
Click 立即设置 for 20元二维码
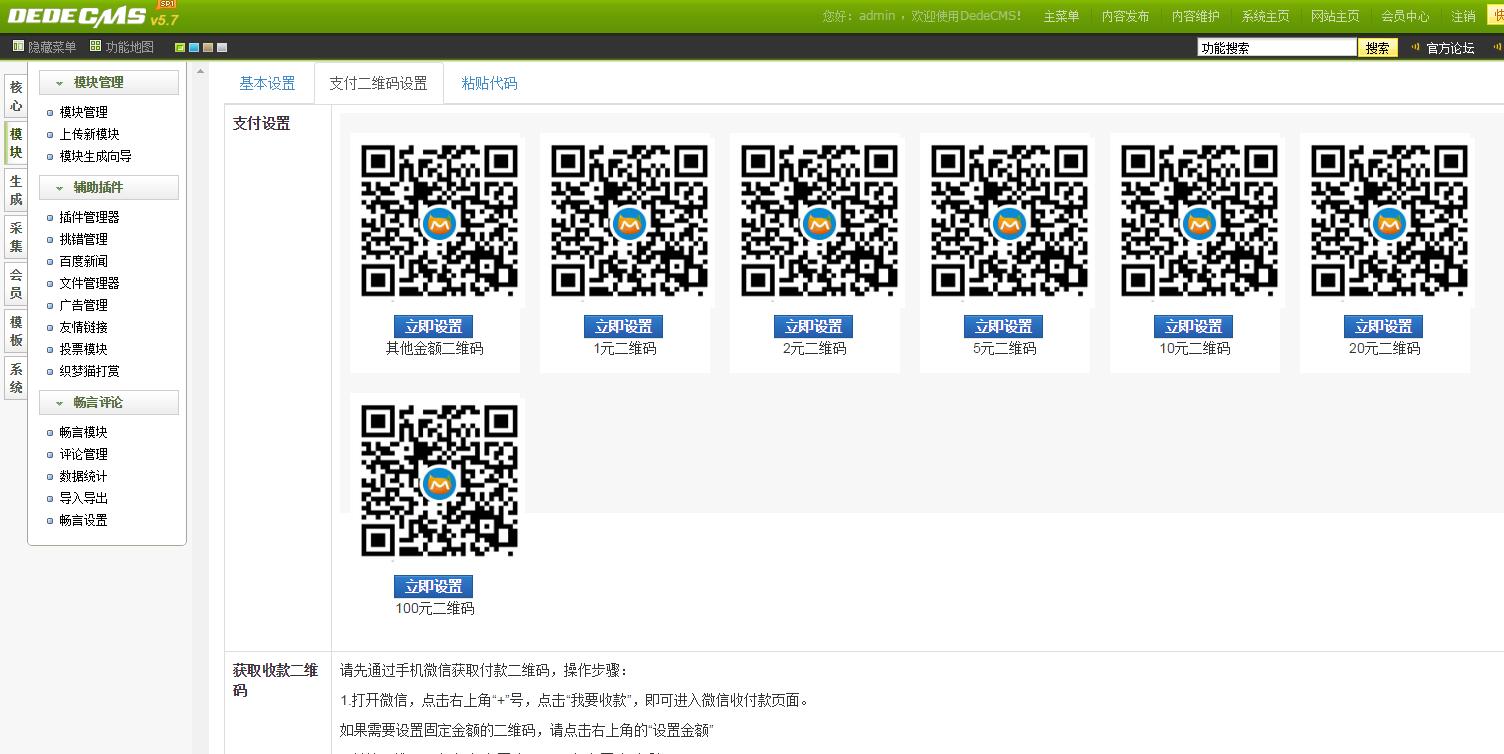click(1383, 326)
